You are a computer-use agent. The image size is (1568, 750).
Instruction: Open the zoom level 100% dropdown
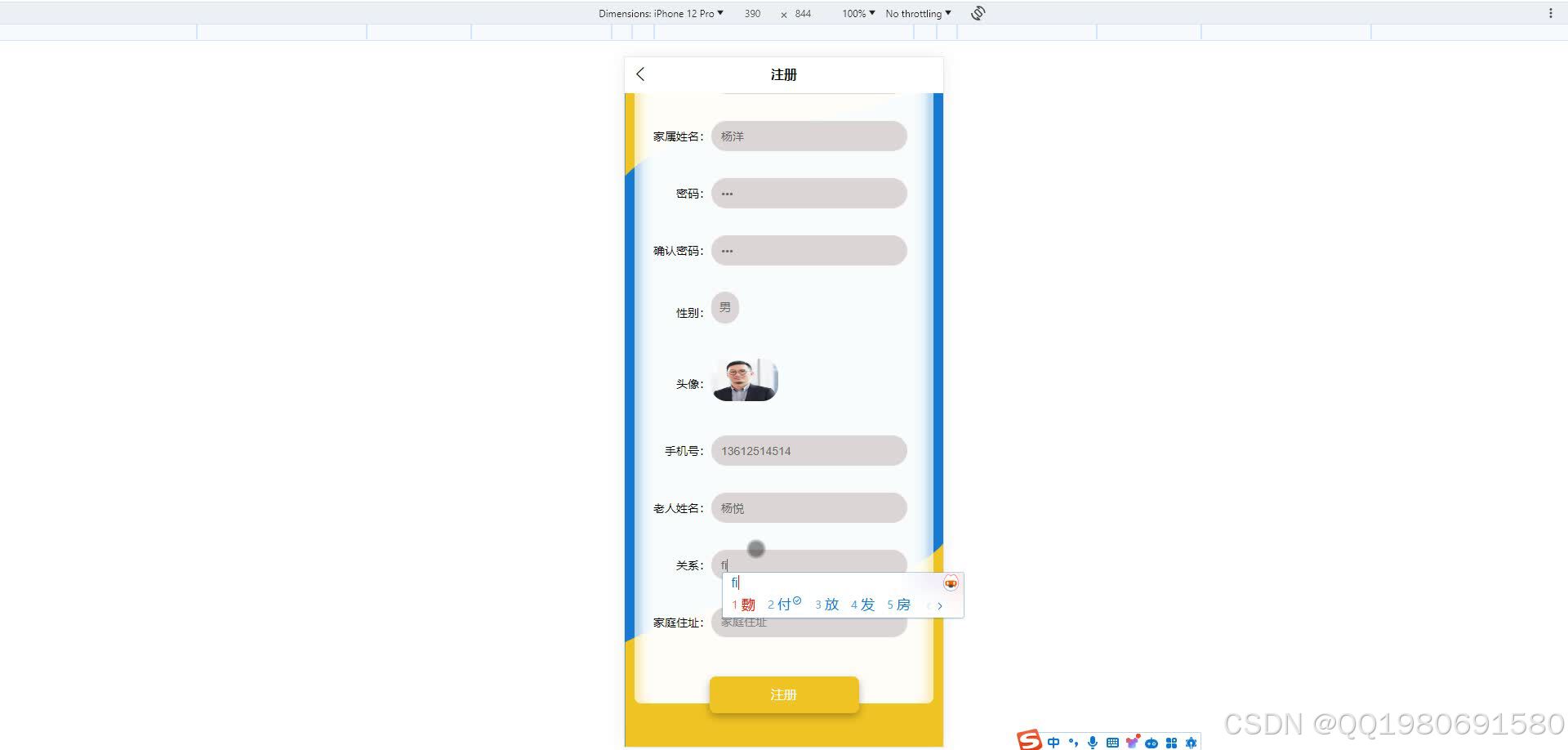[x=857, y=13]
